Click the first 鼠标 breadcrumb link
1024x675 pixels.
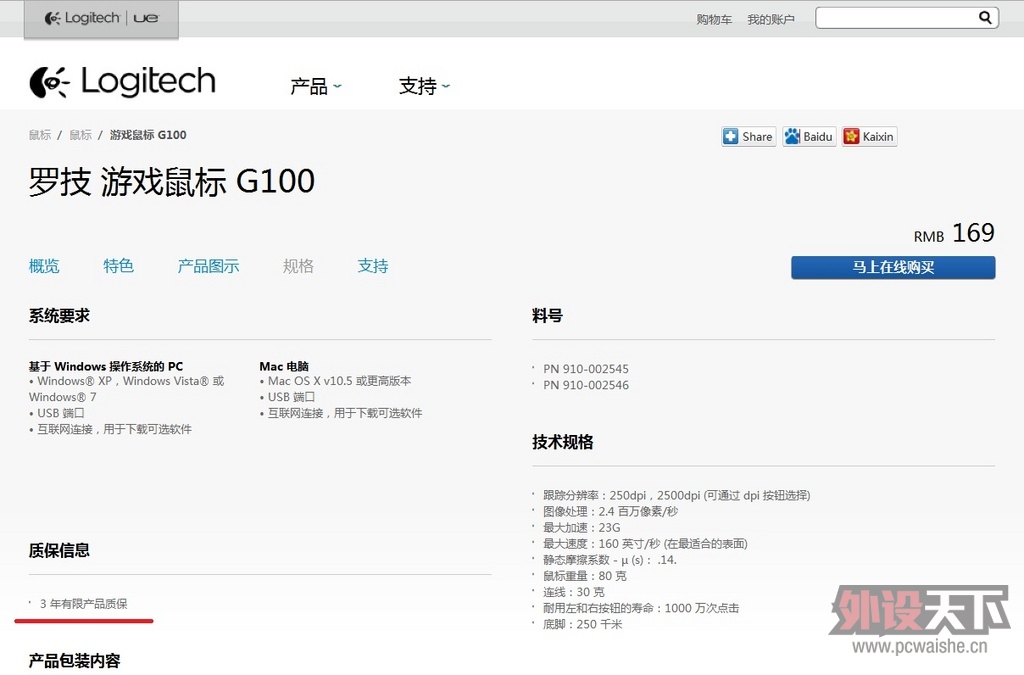[40, 134]
